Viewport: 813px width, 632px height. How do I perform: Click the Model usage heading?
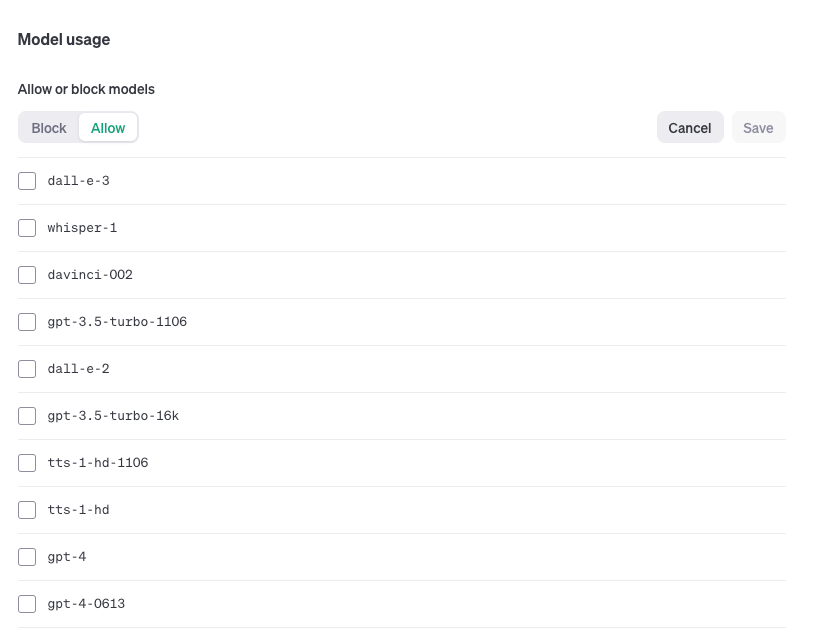coord(64,40)
